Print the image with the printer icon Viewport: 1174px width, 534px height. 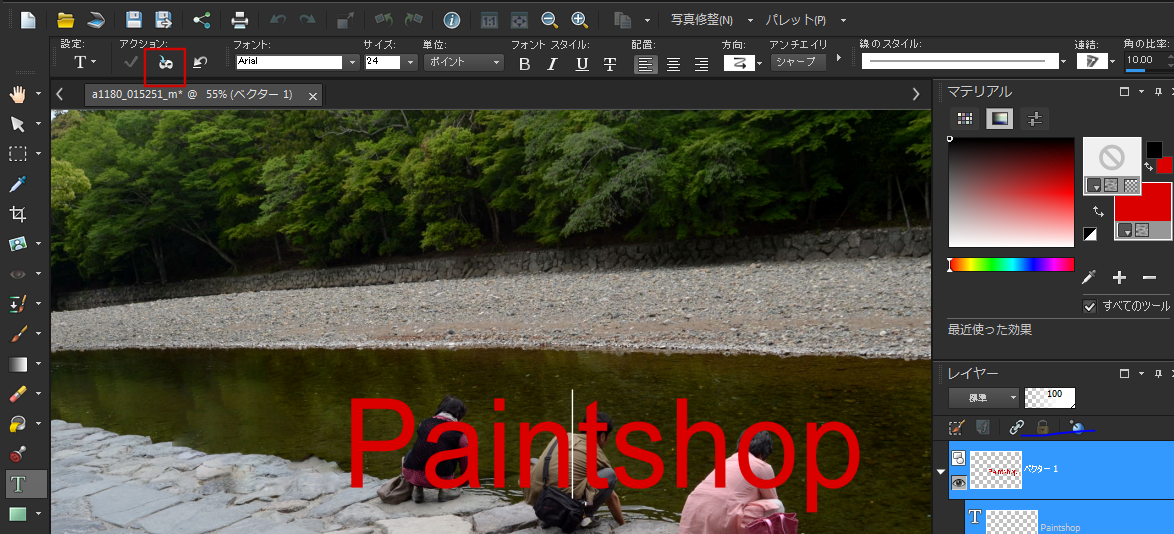[240, 19]
